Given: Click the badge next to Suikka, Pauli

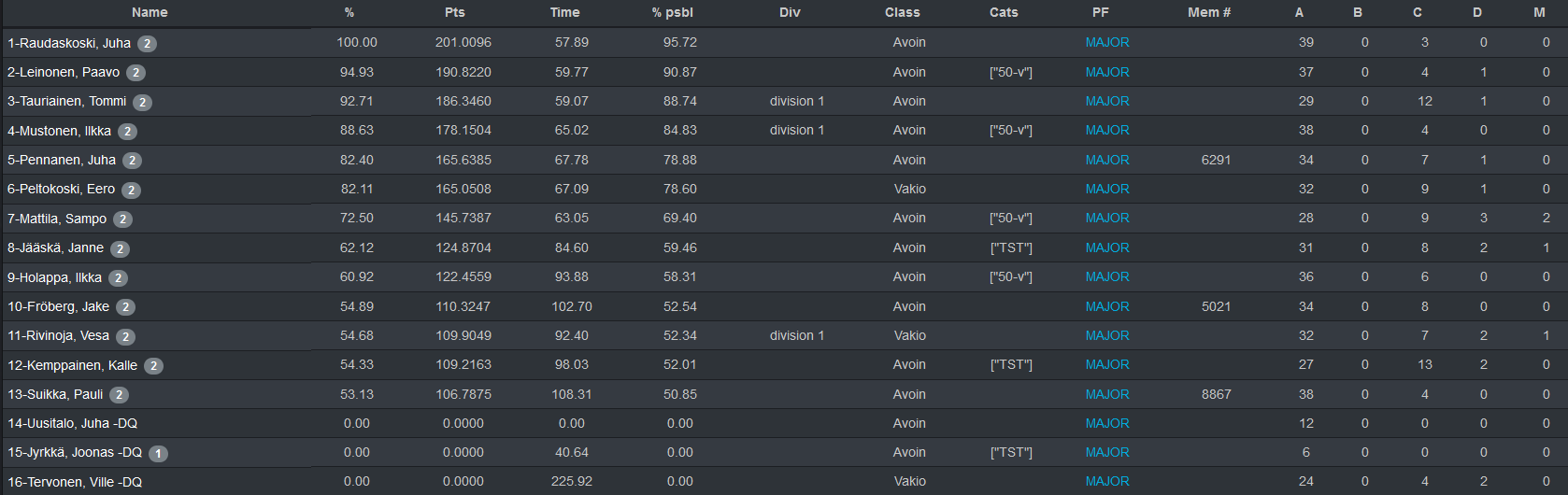Looking at the screenshot, I should (119, 395).
